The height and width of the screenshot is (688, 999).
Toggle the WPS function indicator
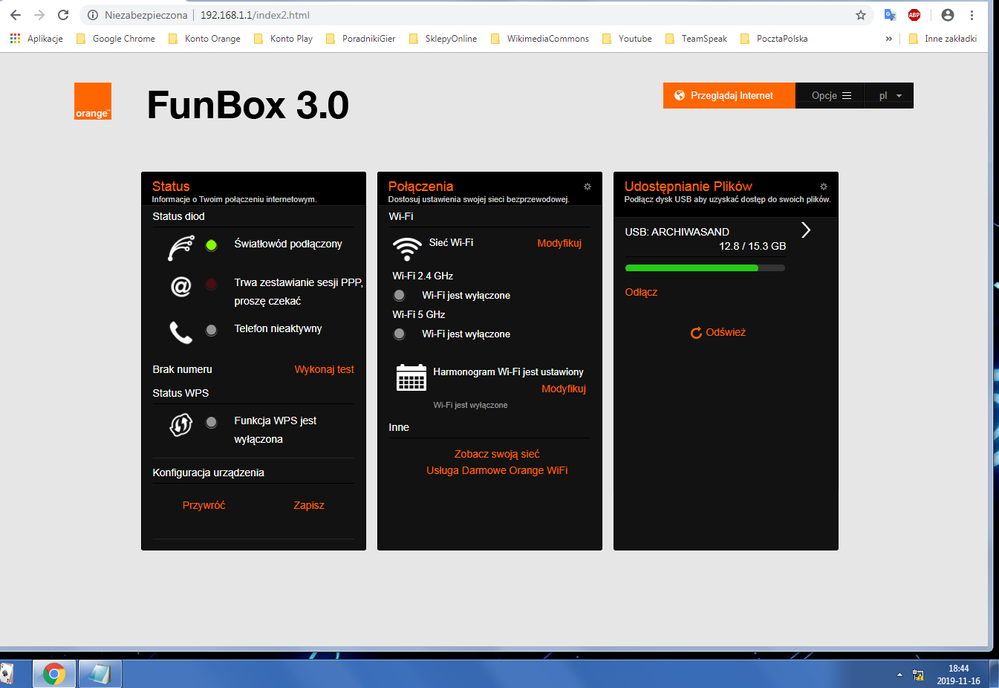coord(211,422)
